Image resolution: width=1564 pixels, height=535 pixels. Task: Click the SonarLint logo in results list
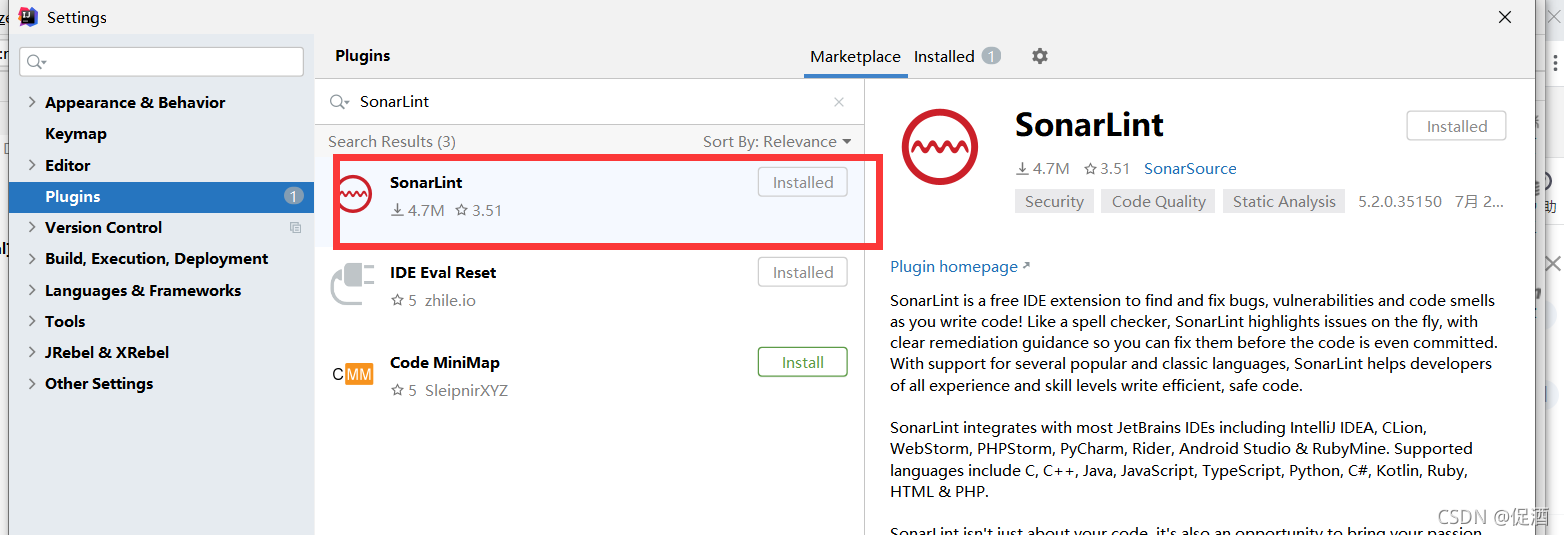click(353, 193)
